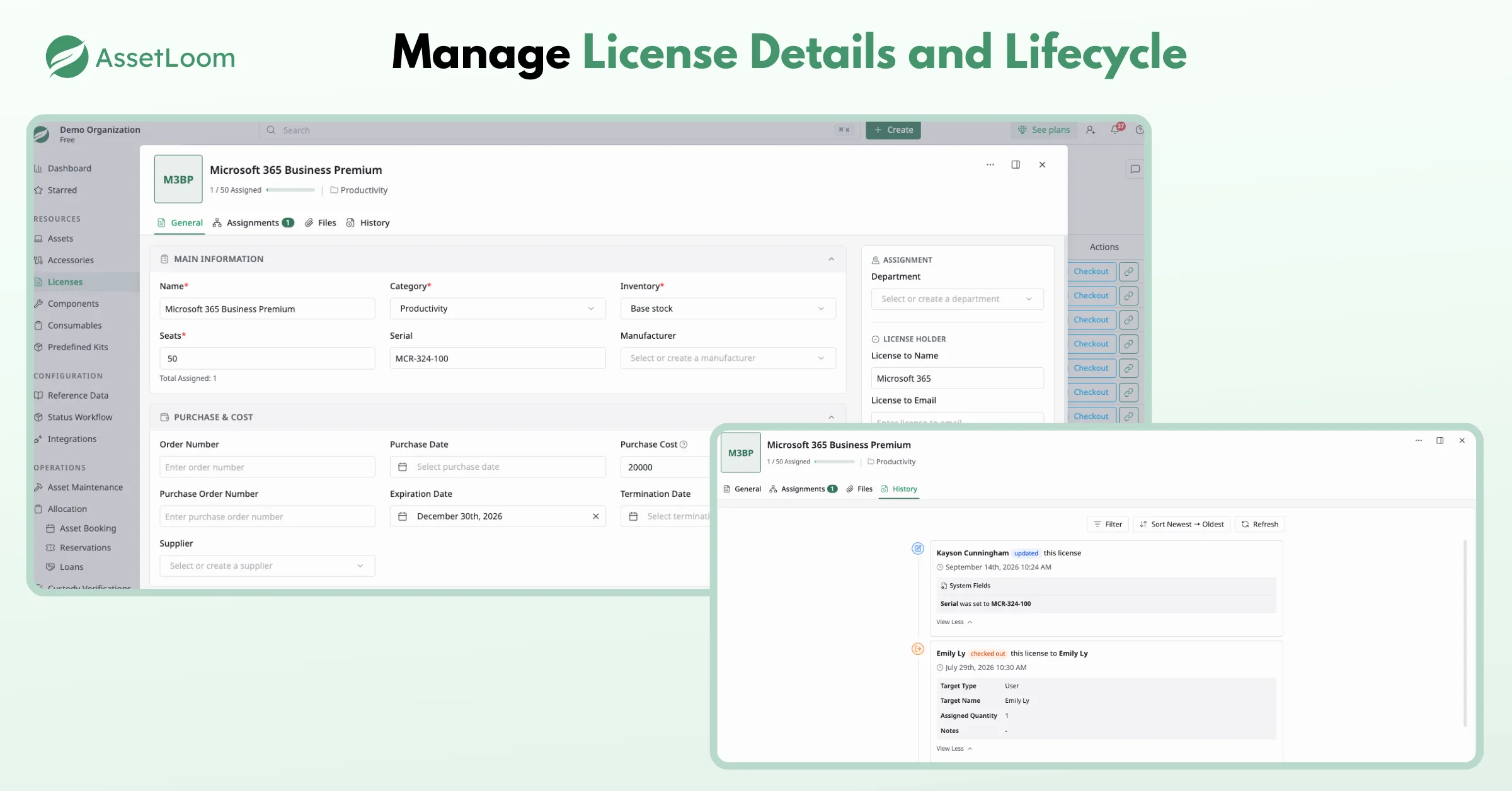Collapse the Purchase & Cost section chevron

click(831, 417)
